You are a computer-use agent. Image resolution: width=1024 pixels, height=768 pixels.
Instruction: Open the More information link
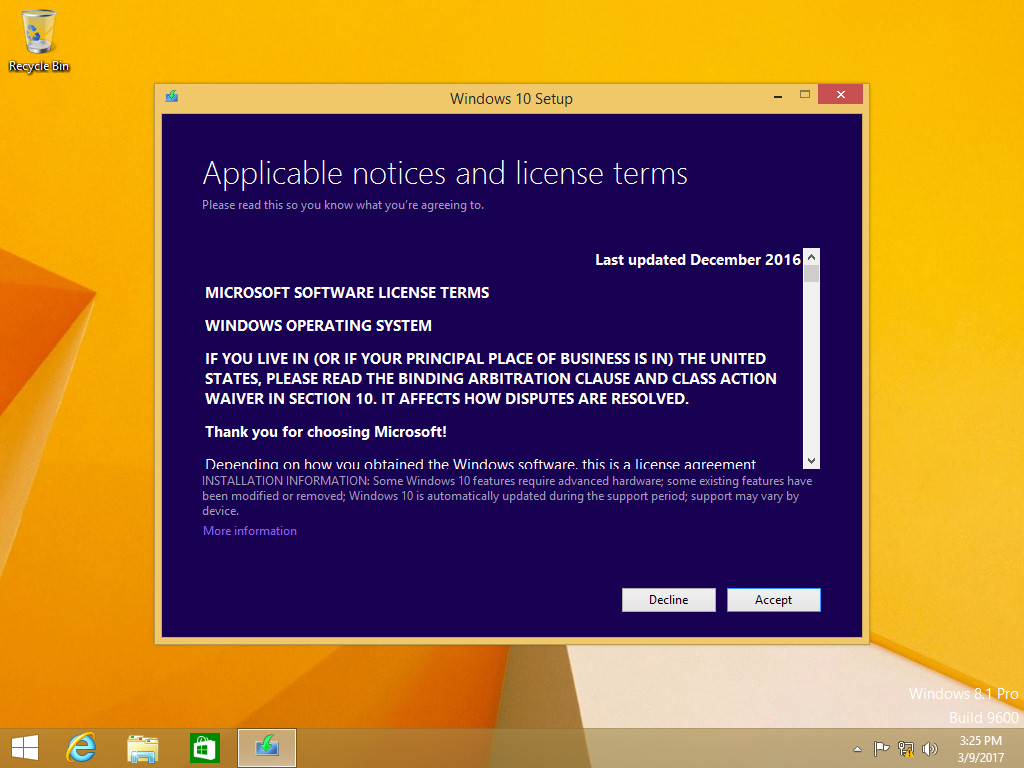(x=249, y=531)
